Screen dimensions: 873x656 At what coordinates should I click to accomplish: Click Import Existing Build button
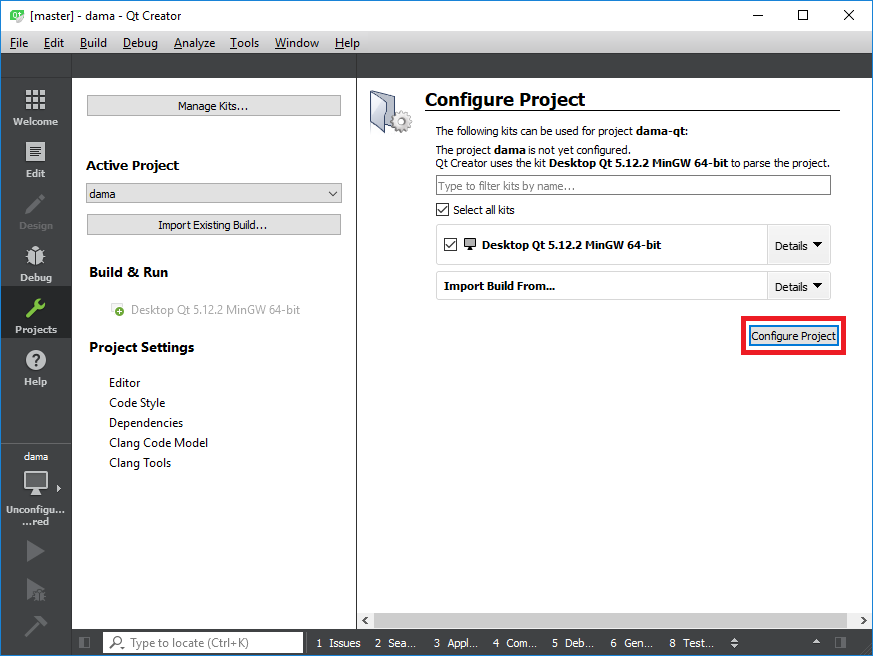coord(214,225)
